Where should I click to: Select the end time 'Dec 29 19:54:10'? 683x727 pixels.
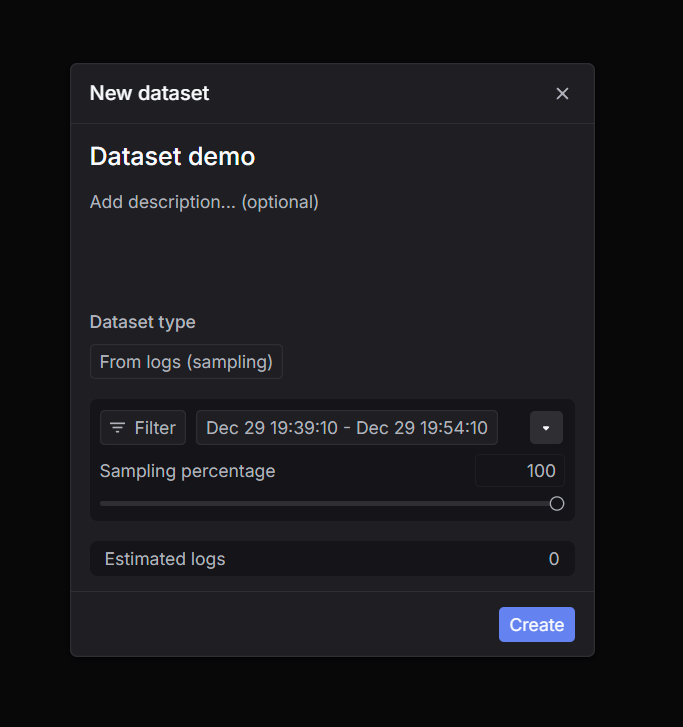coord(422,428)
